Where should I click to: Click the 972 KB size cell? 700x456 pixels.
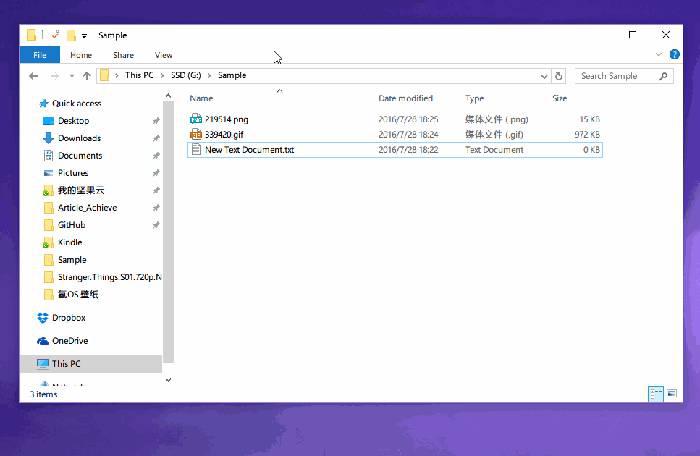(x=587, y=134)
